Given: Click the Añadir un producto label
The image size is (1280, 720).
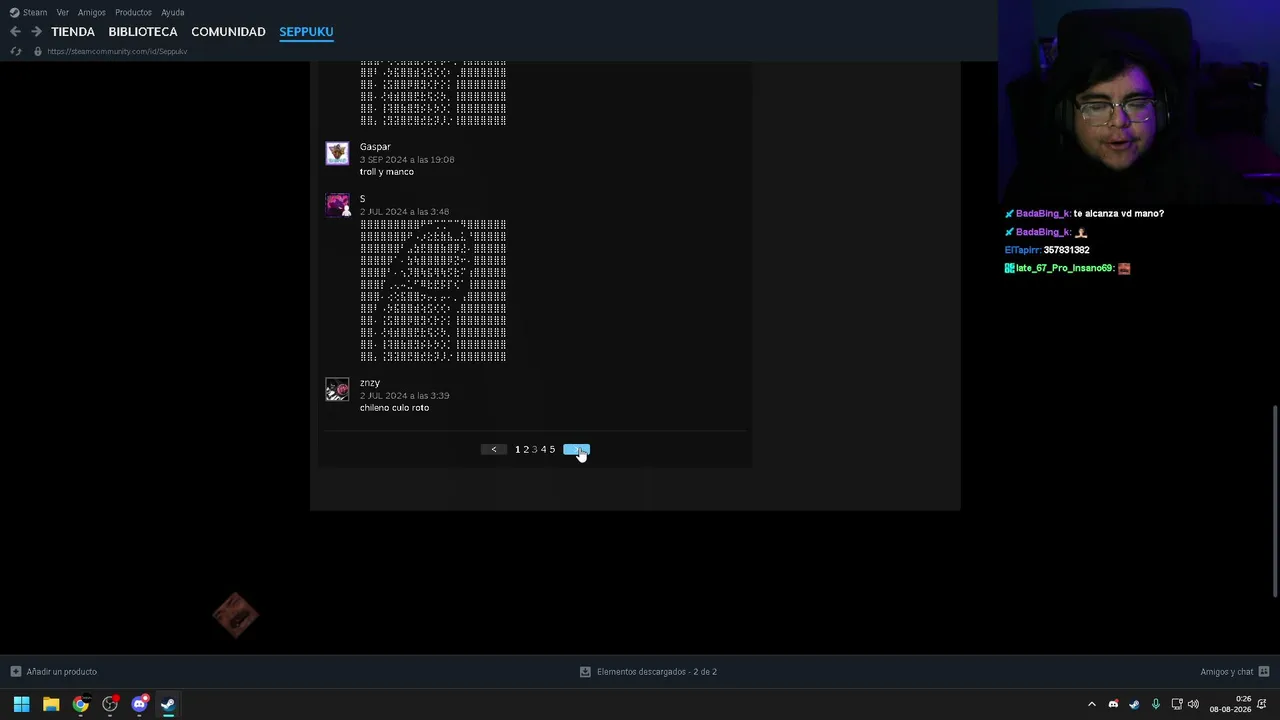Looking at the screenshot, I should pos(62,672).
